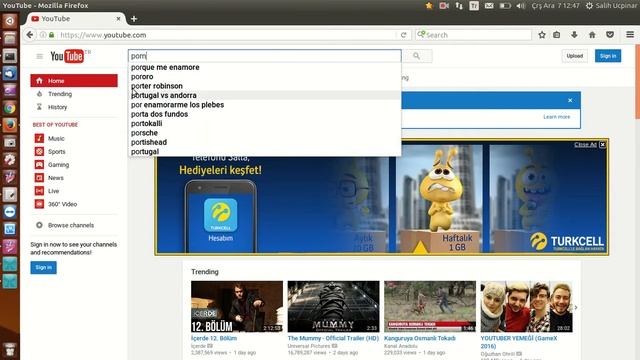The height and width of the screenshot is (360, 640).
Task: Close the Turkcell ad with X
Action: [x=603, y=144]
